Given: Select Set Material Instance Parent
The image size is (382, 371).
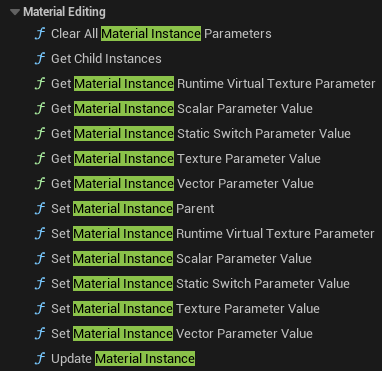Looking at the screenshot, I should coord(133,209).
